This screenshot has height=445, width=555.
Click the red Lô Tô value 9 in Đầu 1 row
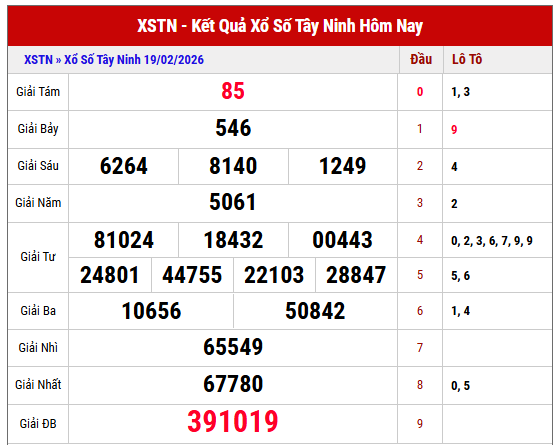pos(454,130)
